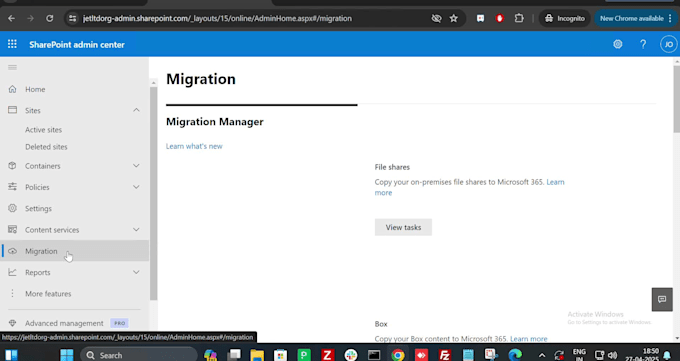Screen dimensions: 680x361
Task: Open the app launcher waffle icon
Action: [12, 44]
